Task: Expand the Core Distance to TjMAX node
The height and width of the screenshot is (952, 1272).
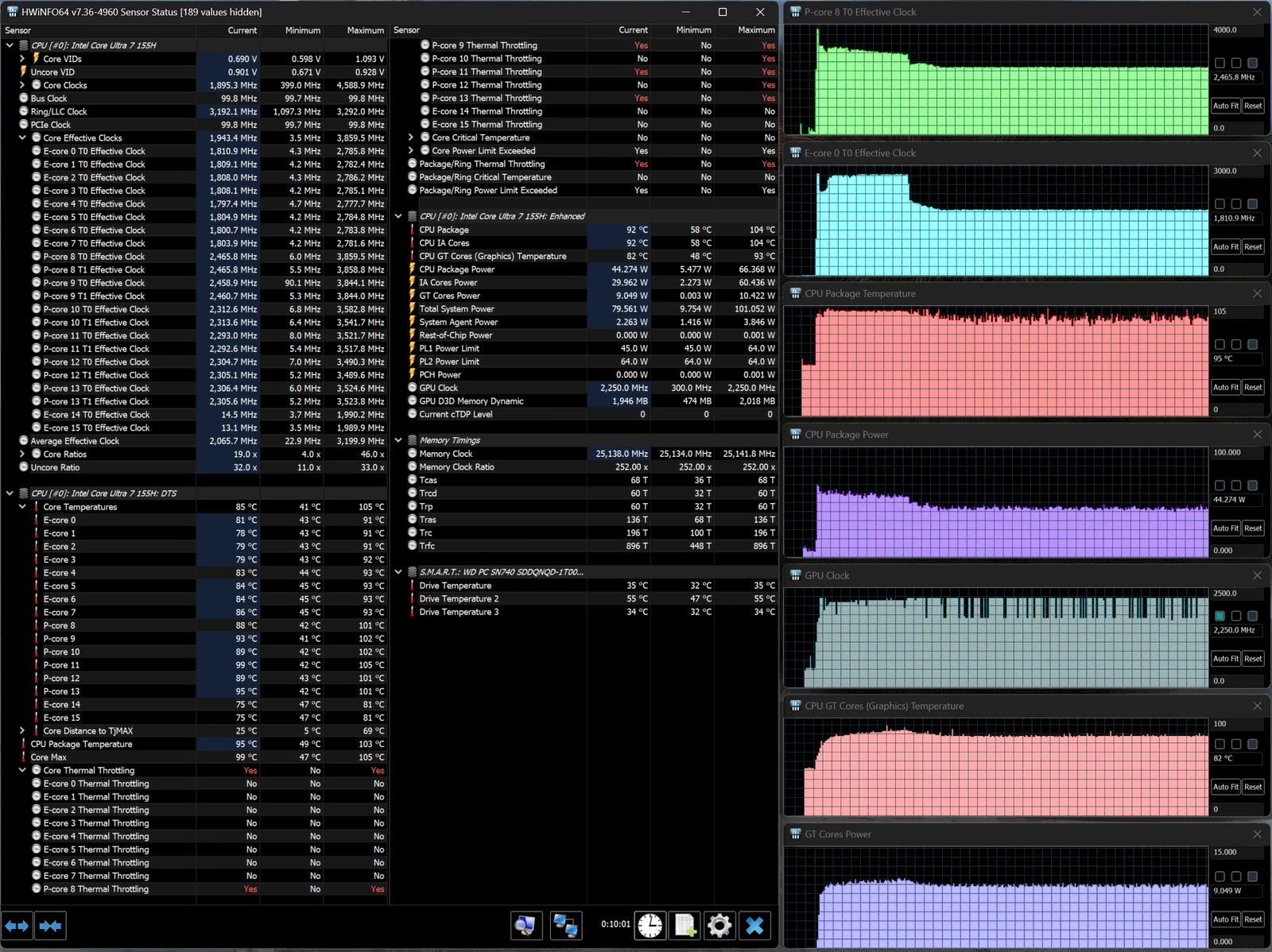Action: coord(22,730)
